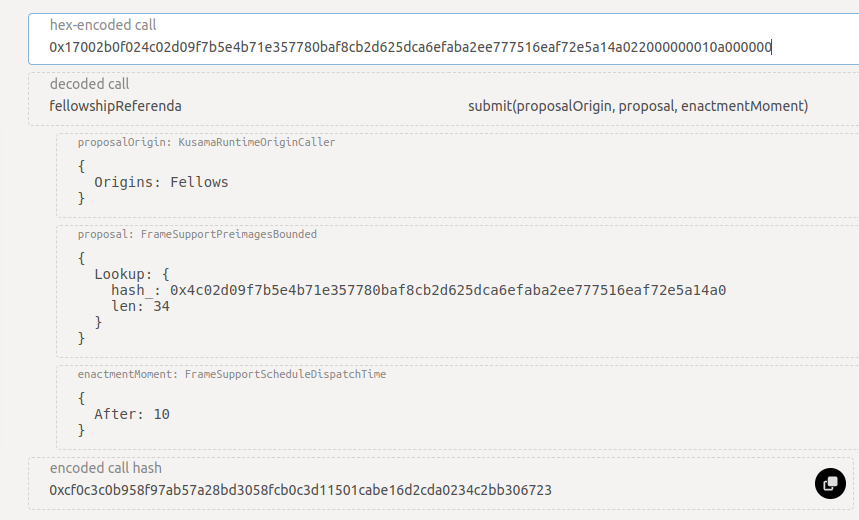Click the enactmentMoment: FrameSupportScheduleDispatchTime label
The image size is (859, 520).
232,374
